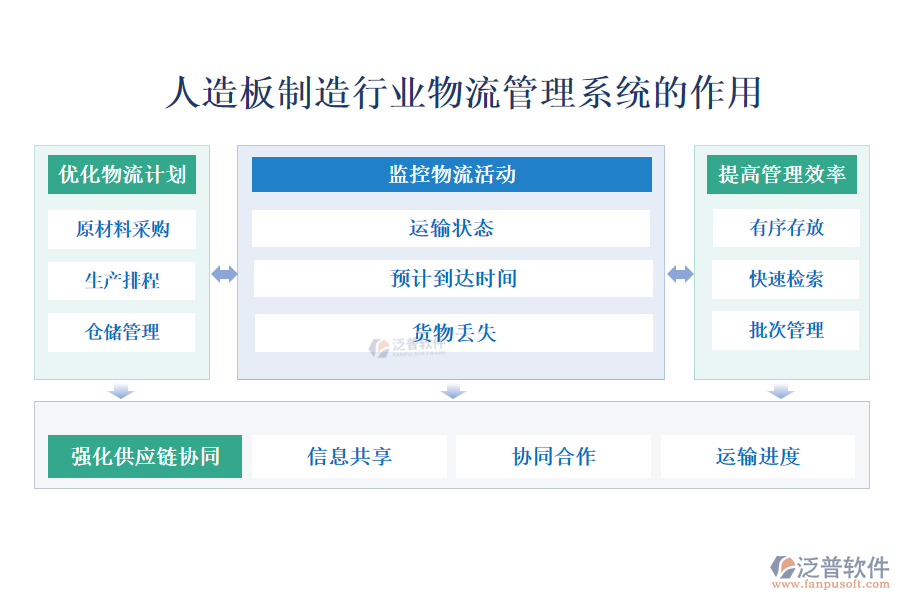Screen dimensions: 900x600
Task: Click the 运输状态 row
Action: 451,228
